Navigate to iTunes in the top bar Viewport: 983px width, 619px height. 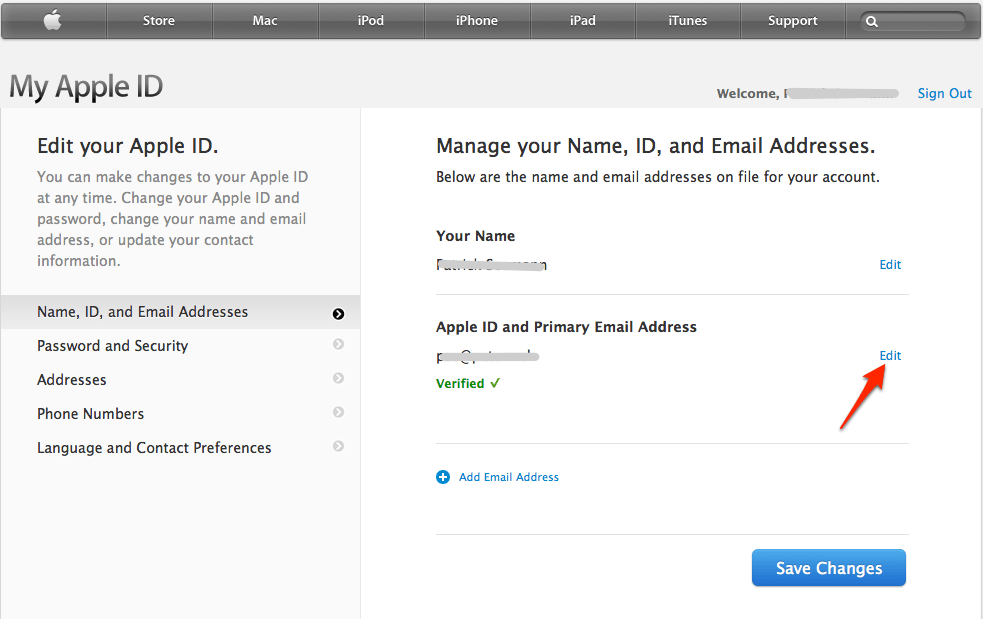(x=687, y=20)
